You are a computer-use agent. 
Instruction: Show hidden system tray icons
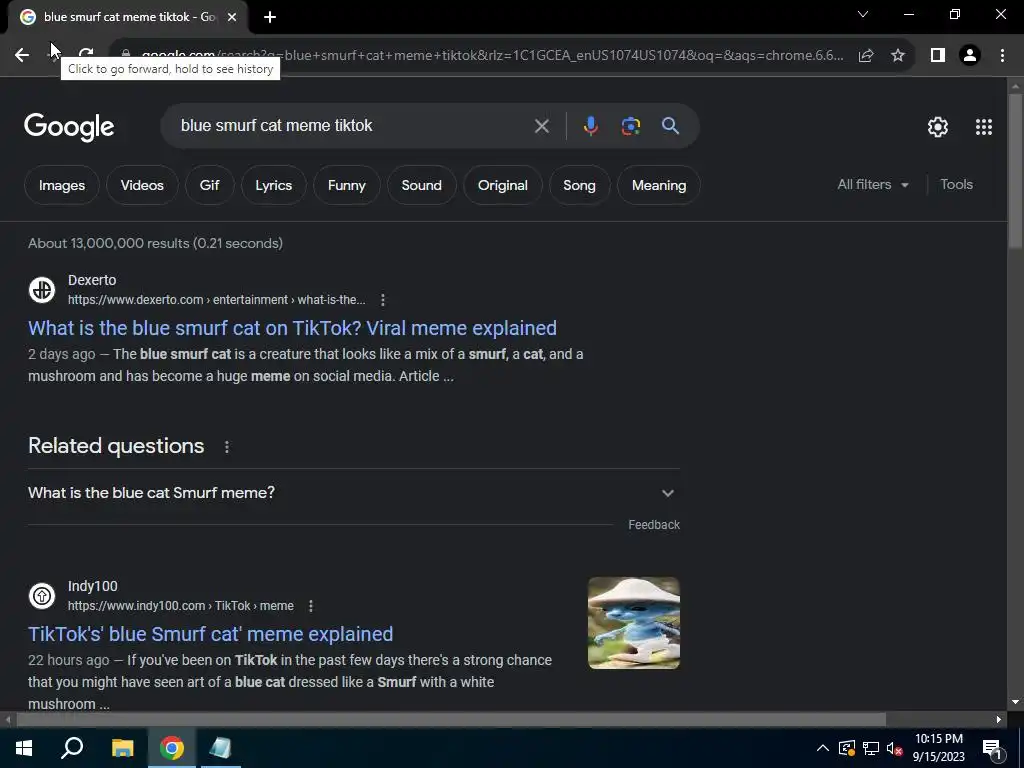click(823, 748)
